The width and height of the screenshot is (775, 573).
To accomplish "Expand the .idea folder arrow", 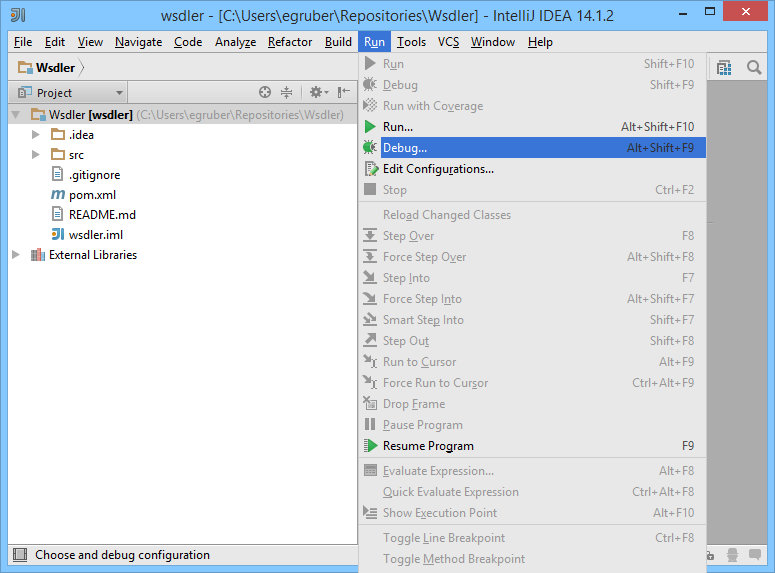I will click(x=36, y=134).
